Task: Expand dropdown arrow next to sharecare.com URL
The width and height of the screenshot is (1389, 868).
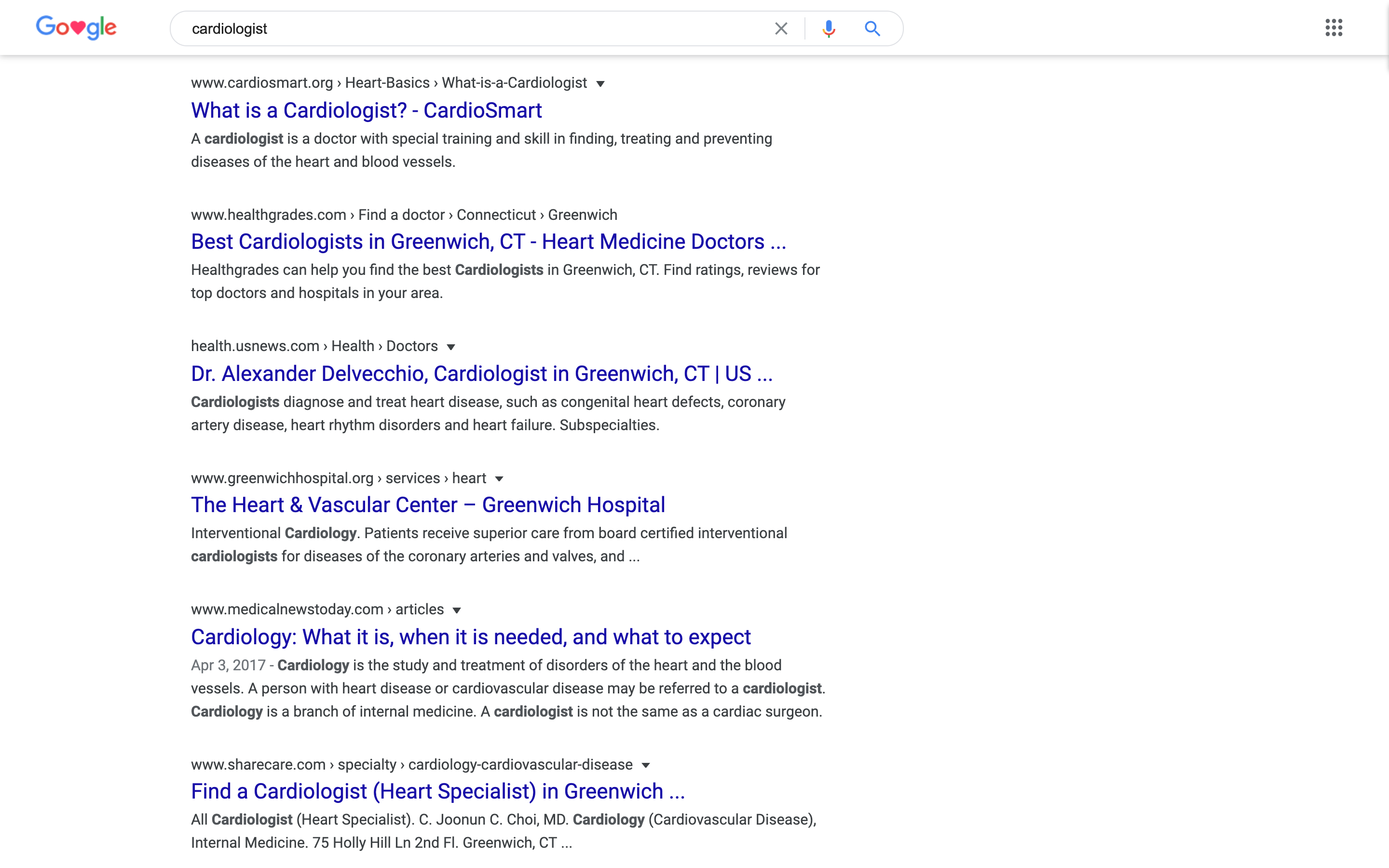Action: coord(646,765)
